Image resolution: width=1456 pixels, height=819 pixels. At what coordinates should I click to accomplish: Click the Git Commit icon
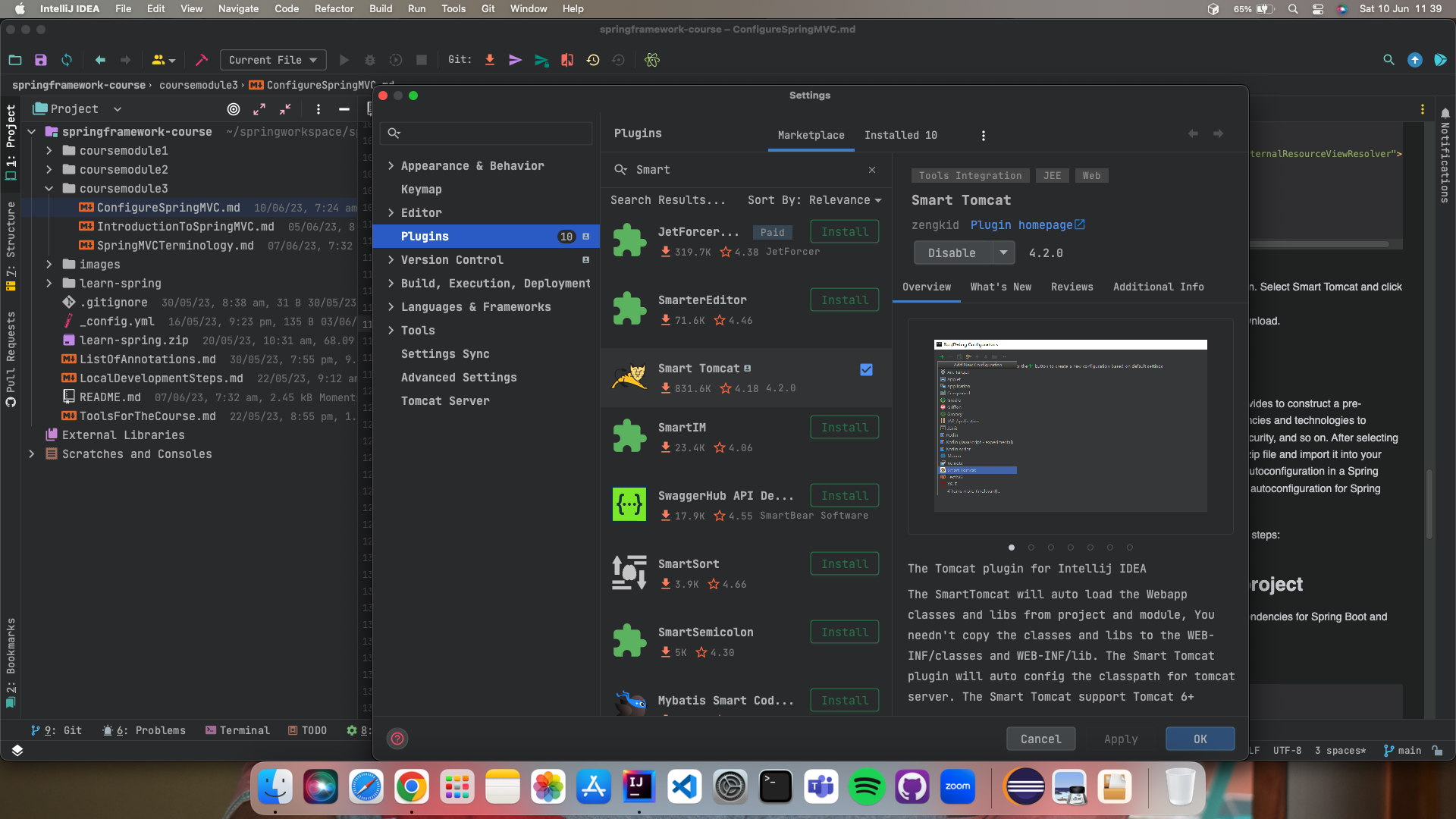(516, 60)
